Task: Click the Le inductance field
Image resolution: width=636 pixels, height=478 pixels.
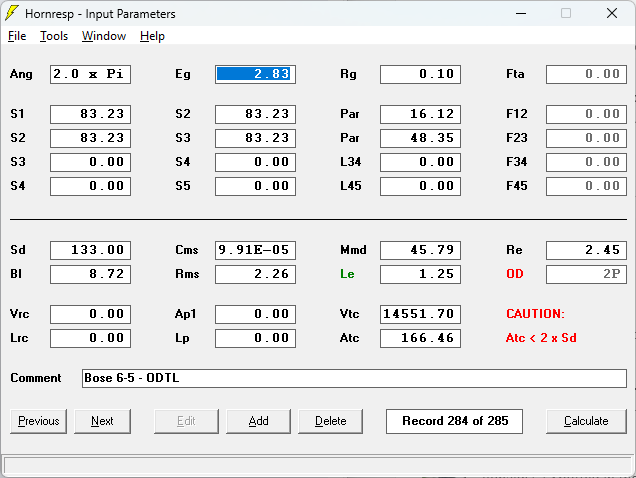Action: (420, 274)
